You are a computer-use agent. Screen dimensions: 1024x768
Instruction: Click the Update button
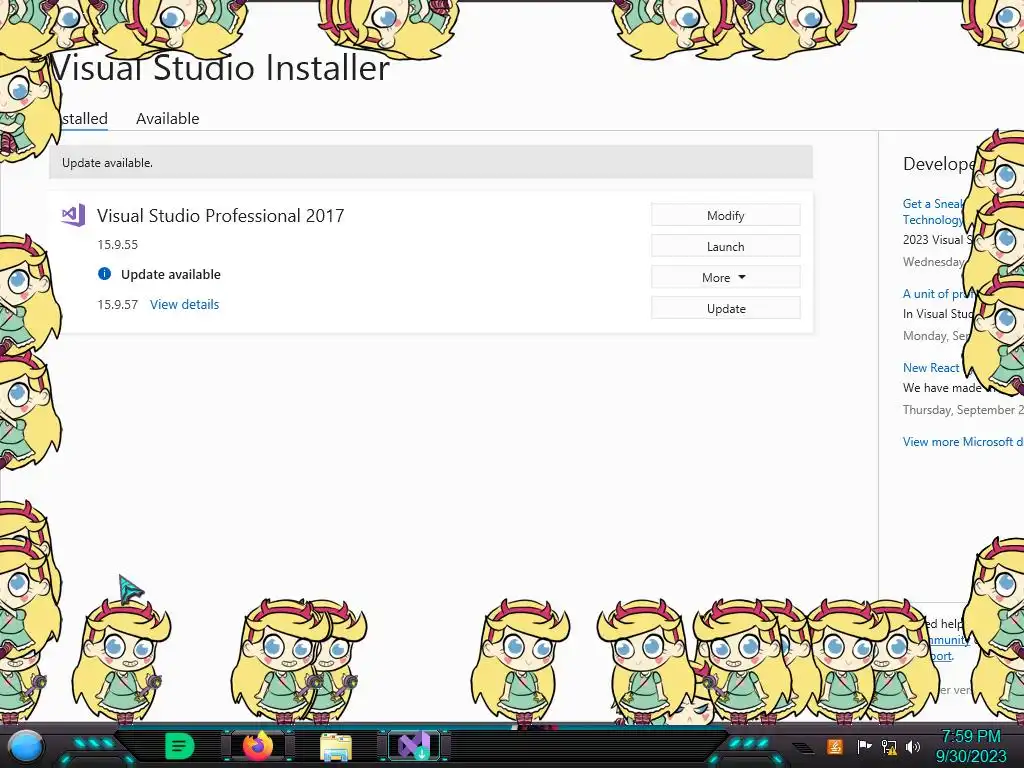point(726,308)
